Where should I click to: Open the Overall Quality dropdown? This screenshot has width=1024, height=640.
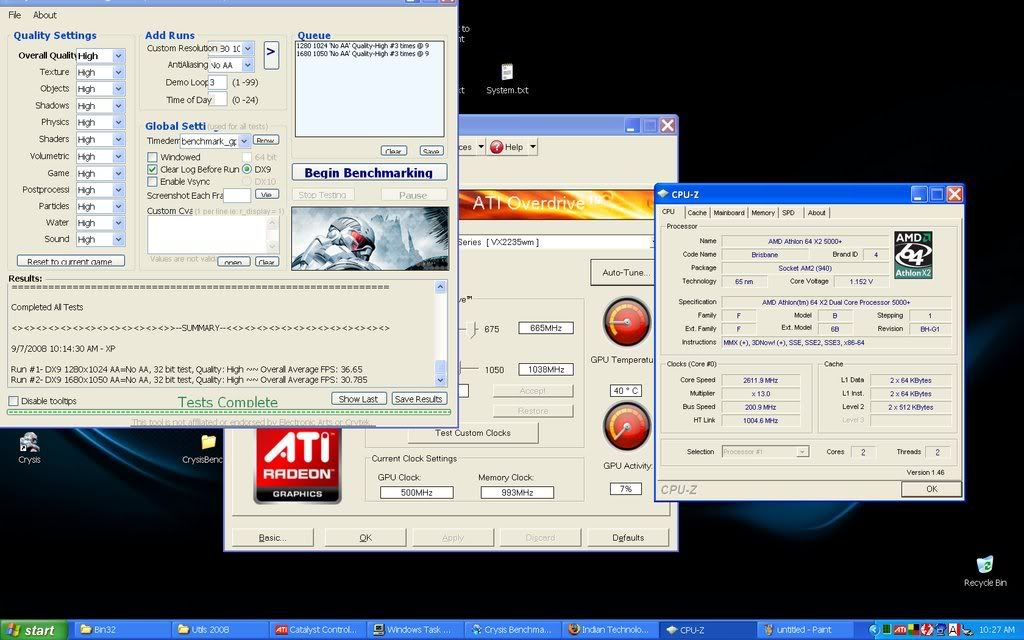point(118,56)
